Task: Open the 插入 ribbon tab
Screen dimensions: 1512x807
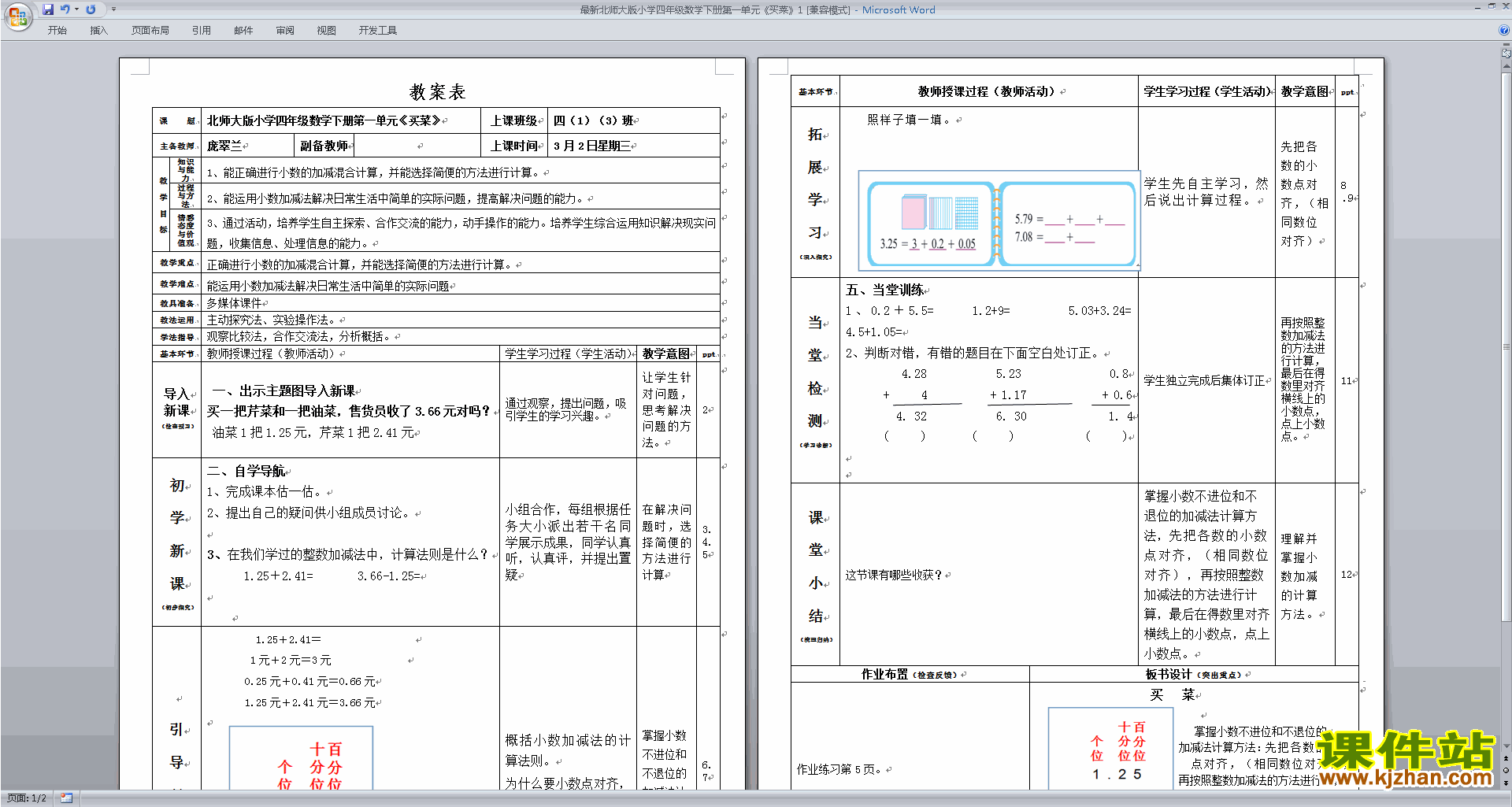Action: tap(98, 31)
